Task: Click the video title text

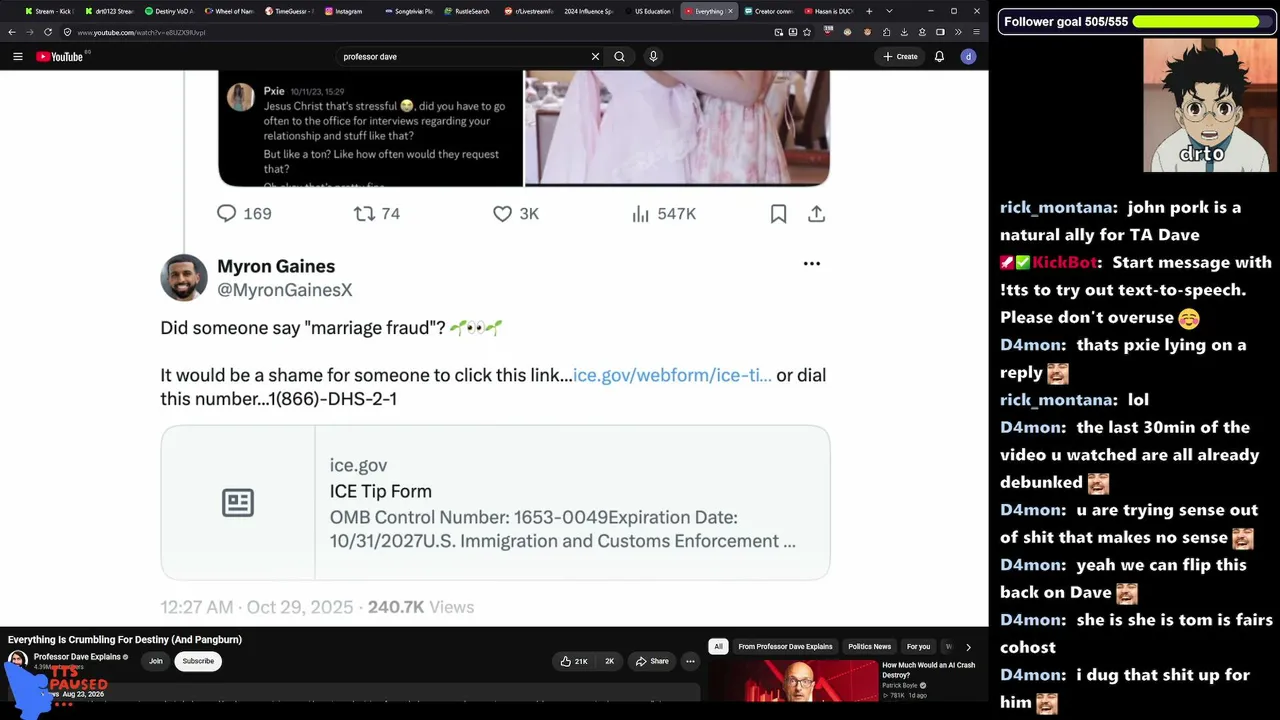Action: pyautogui.click(x=125, y=640)
